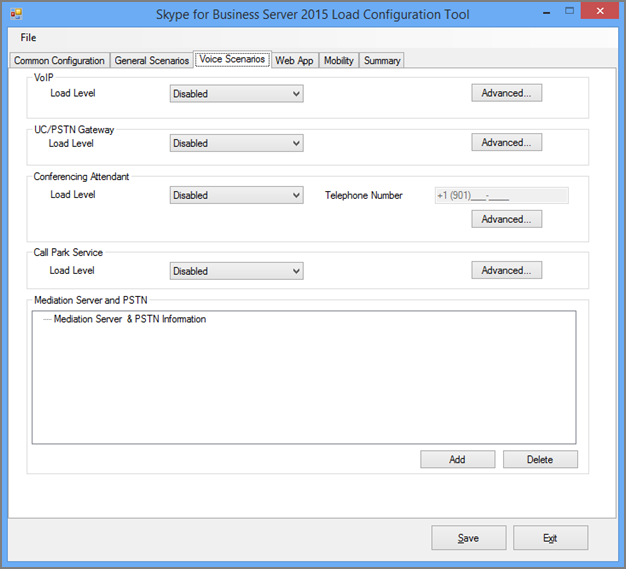Click the application icon in the title bar
This screenshot has height=569, width=626.
16,14
